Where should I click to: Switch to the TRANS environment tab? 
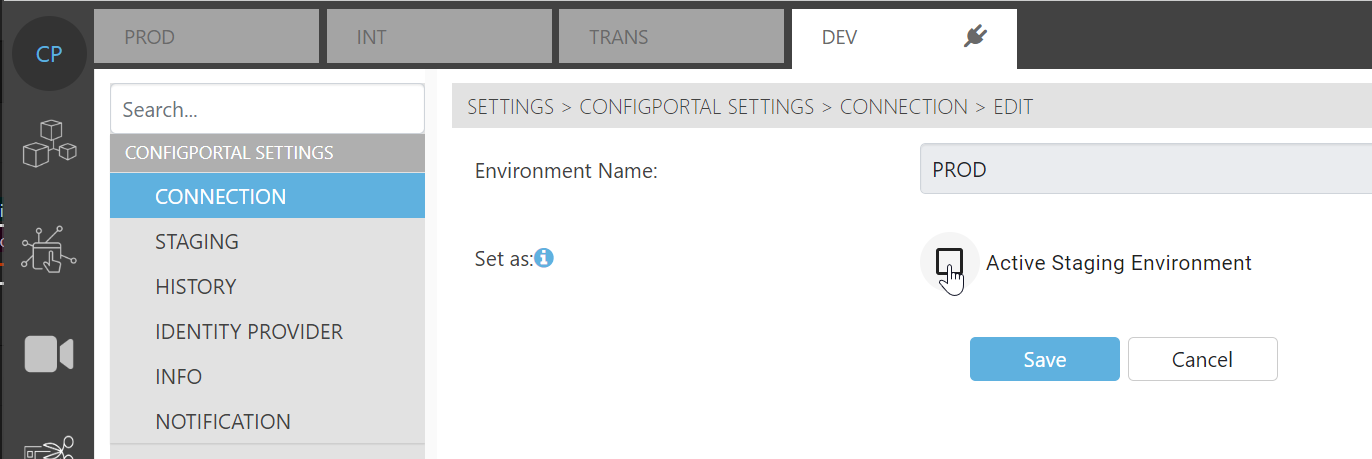click(x=671, y=38)
